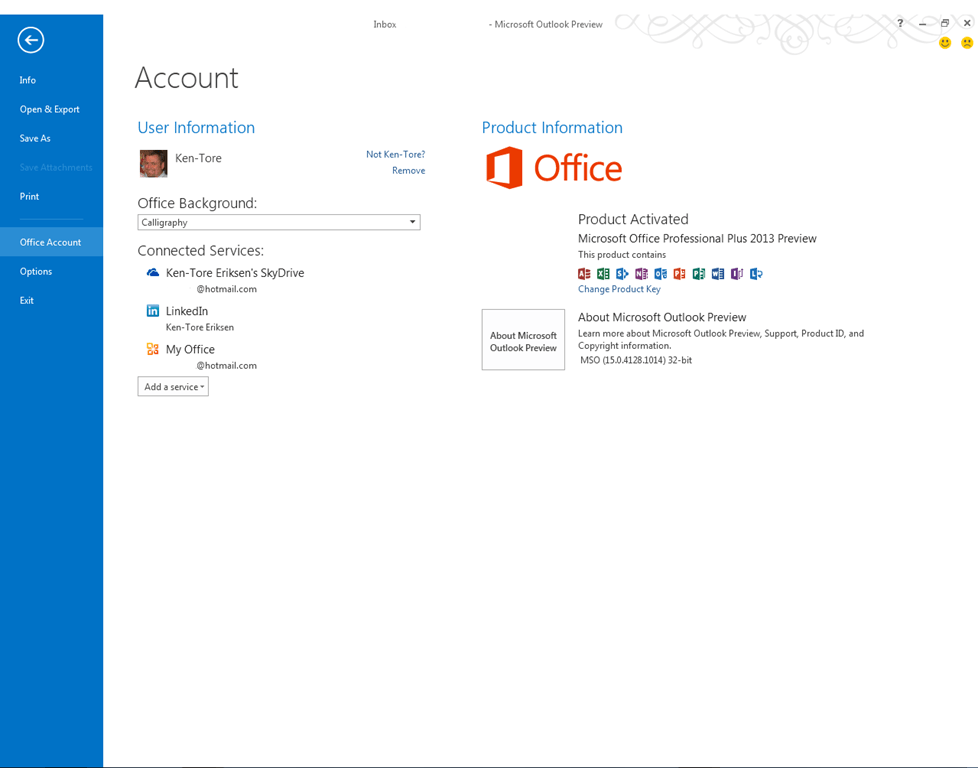Minimize the Outlook window
Image resolution: width=978 pixels, height=768 pixels.
pyautogui.click(x=922, y=23)
